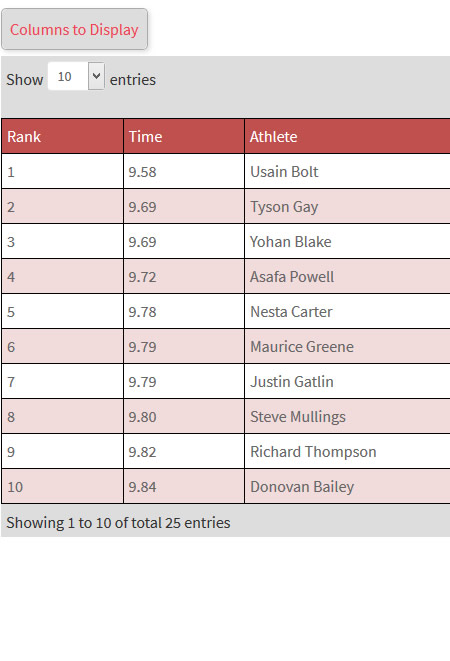450x661 pixels.
Task: Sort table by Rank column header
Action: point(62,136)
